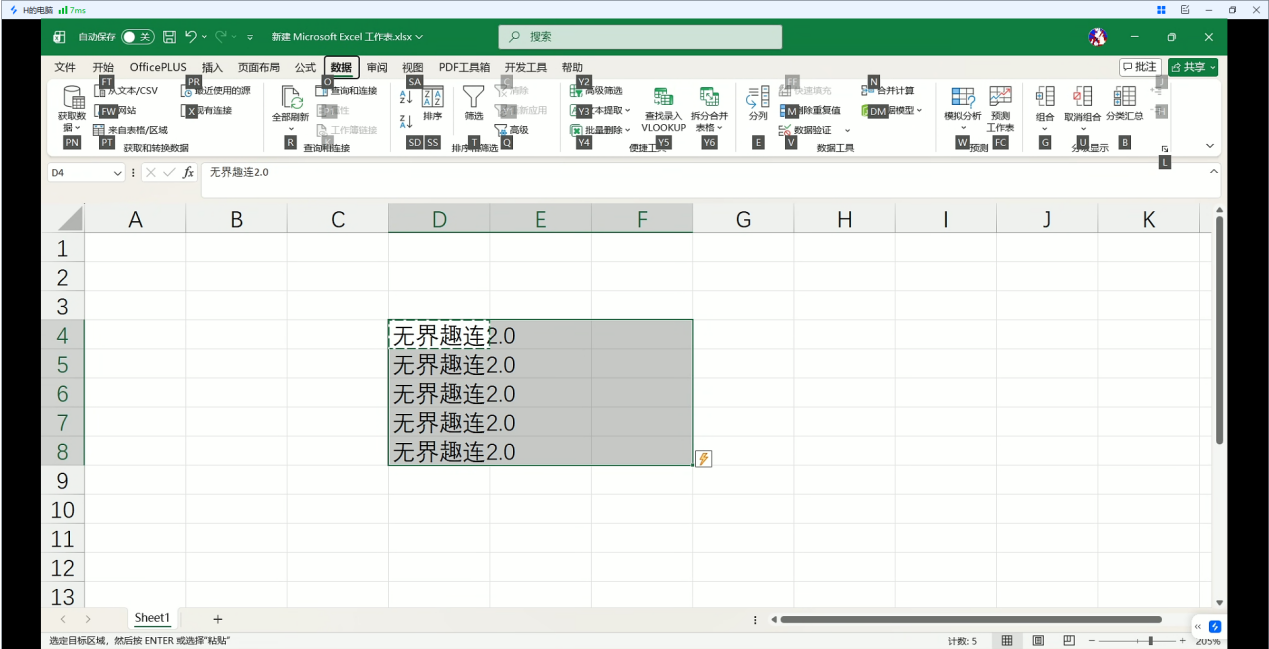Image resolution: width=1269 pixels, height=649 pixels.
Task: Click the 全部刷新 (Refresh All) icon
Action: [291, 99]
